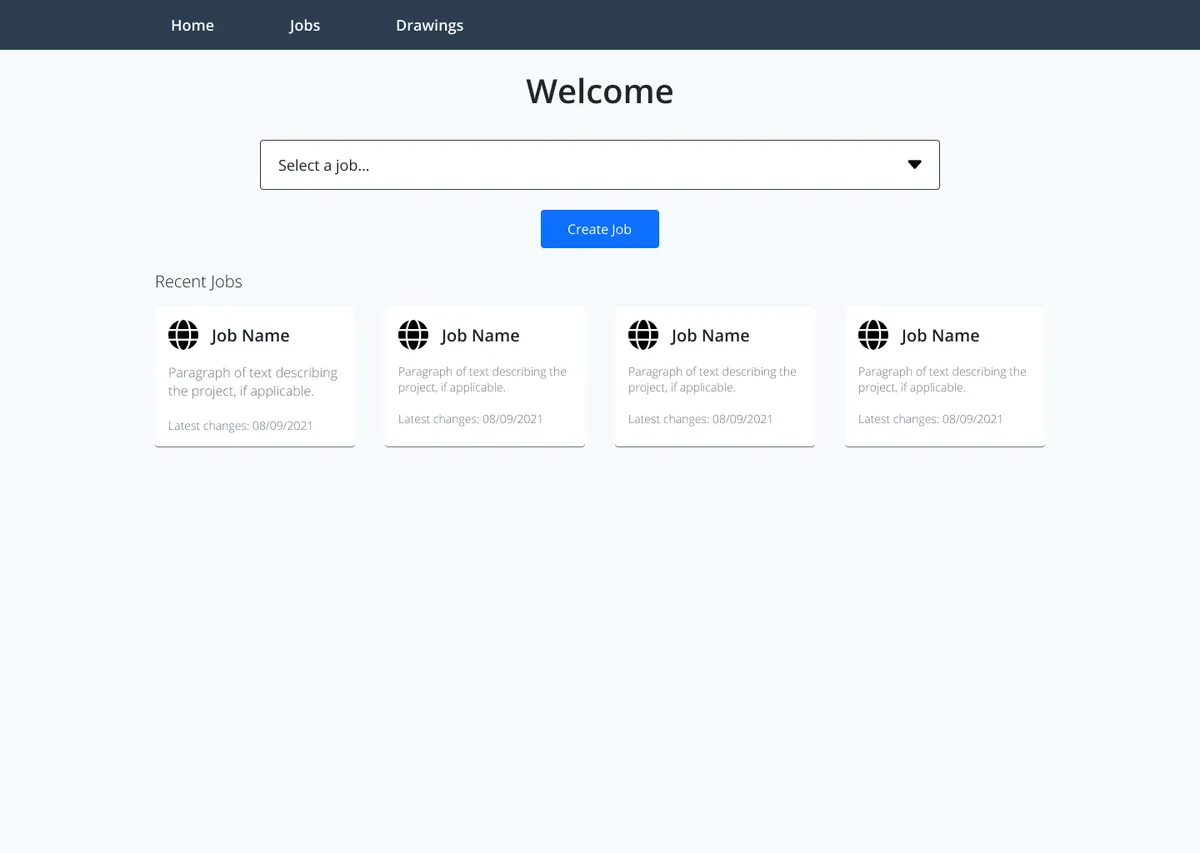
Task: Click description paragraph in first job card
Action: pos(253,382)
